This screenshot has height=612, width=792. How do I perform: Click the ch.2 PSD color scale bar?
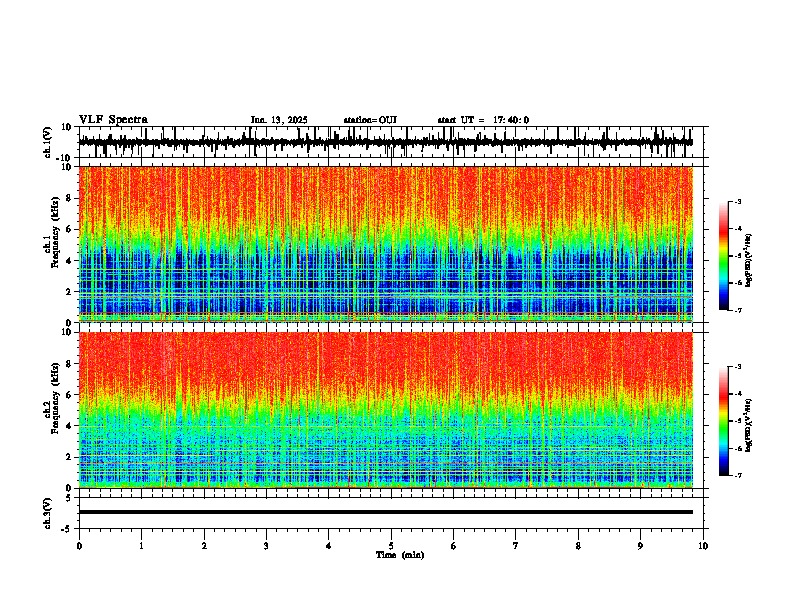pos(724,421)
